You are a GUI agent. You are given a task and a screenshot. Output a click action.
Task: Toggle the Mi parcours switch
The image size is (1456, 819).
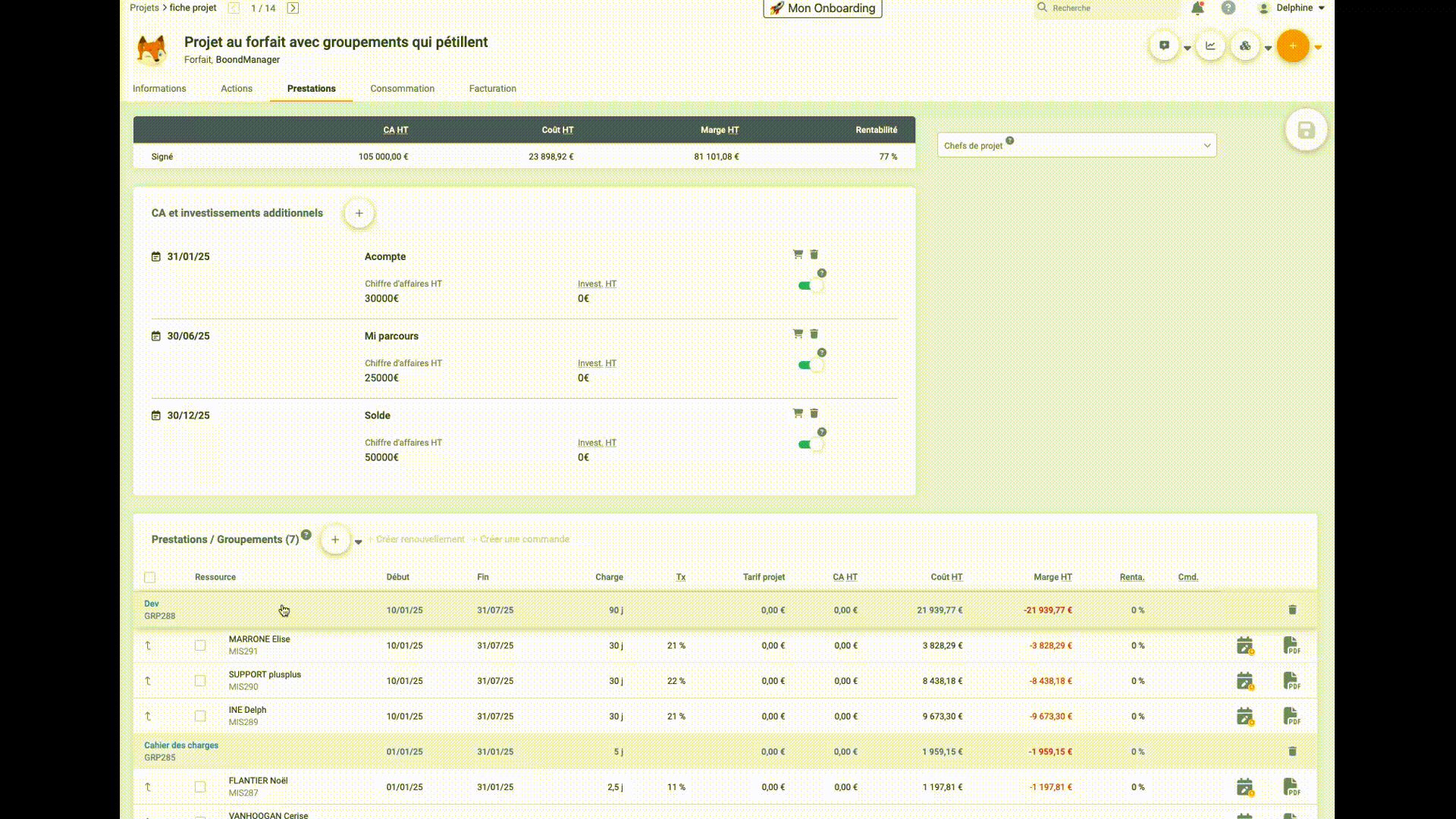click(x=810, y=366)
